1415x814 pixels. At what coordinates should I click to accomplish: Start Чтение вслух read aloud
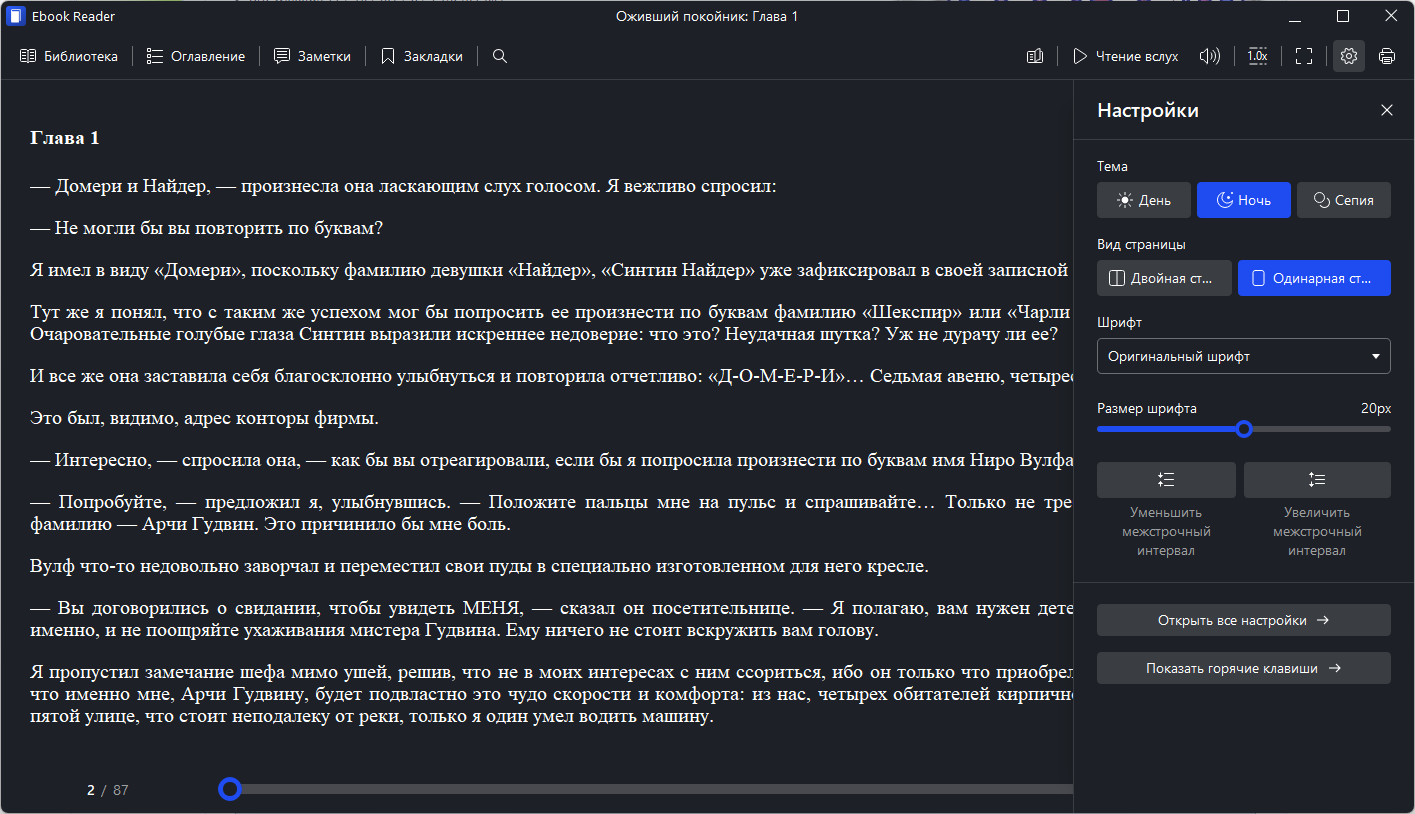(1125, 56)
